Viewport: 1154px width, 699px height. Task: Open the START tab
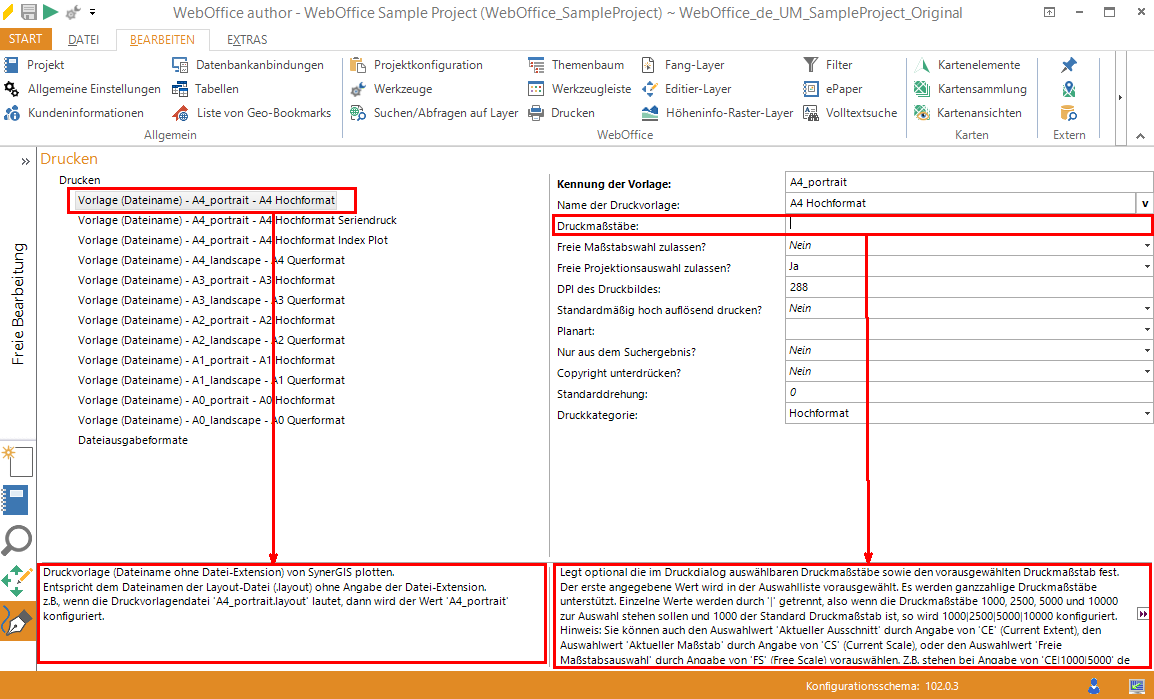25,39
